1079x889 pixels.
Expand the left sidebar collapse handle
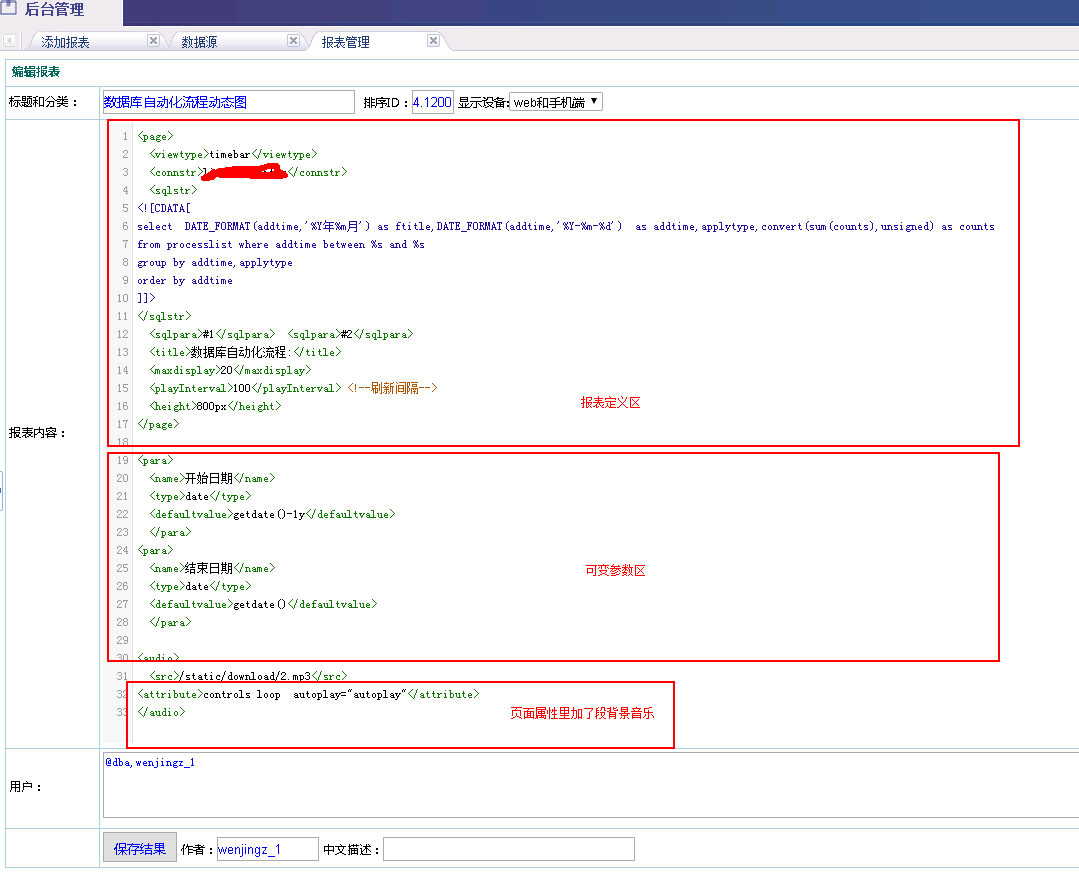pyautogui.click(x=2, y=490)
